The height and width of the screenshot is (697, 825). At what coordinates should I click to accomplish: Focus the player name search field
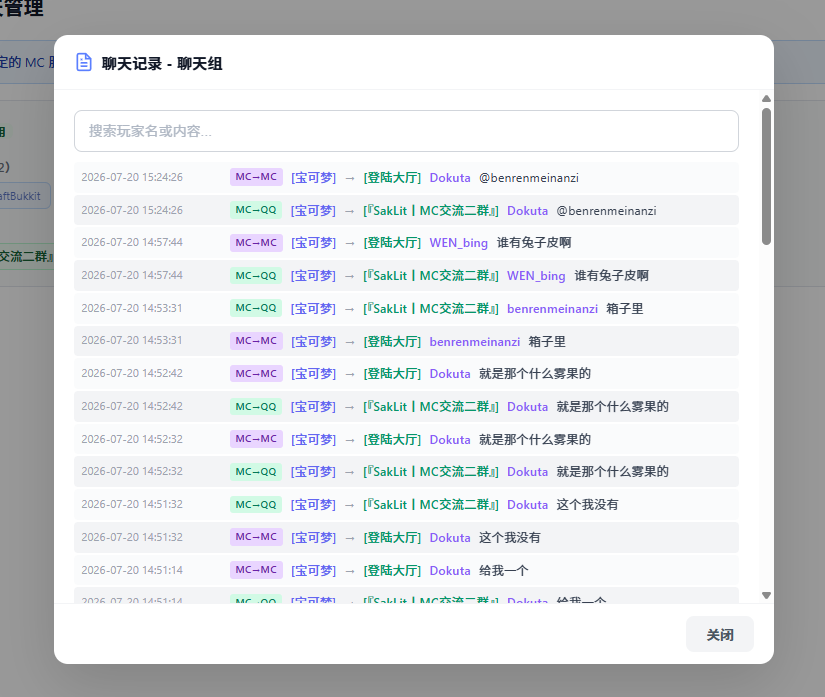[x=406, y=131]
